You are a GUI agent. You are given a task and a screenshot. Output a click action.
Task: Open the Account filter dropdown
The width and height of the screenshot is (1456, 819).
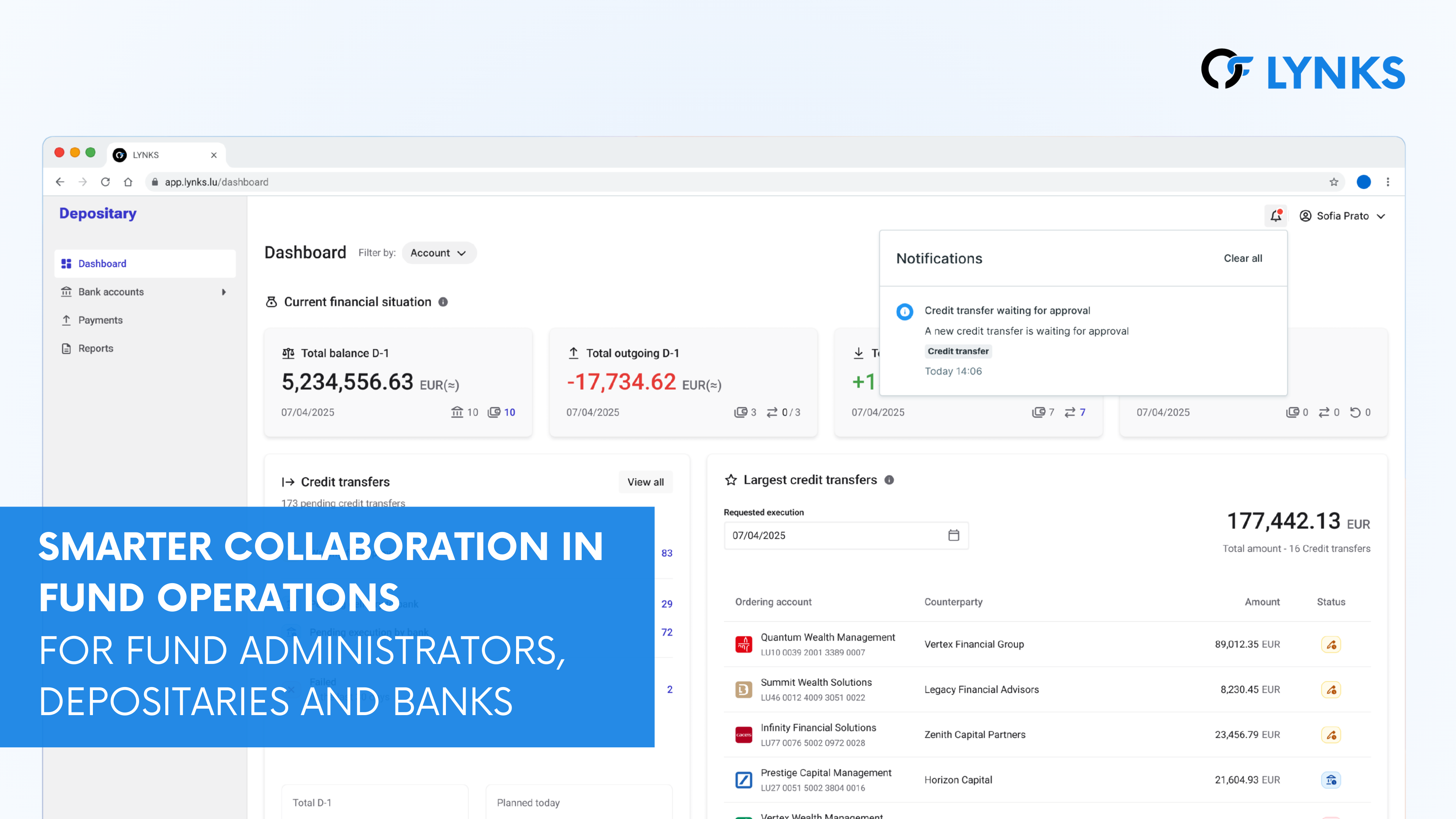[439, 253]
